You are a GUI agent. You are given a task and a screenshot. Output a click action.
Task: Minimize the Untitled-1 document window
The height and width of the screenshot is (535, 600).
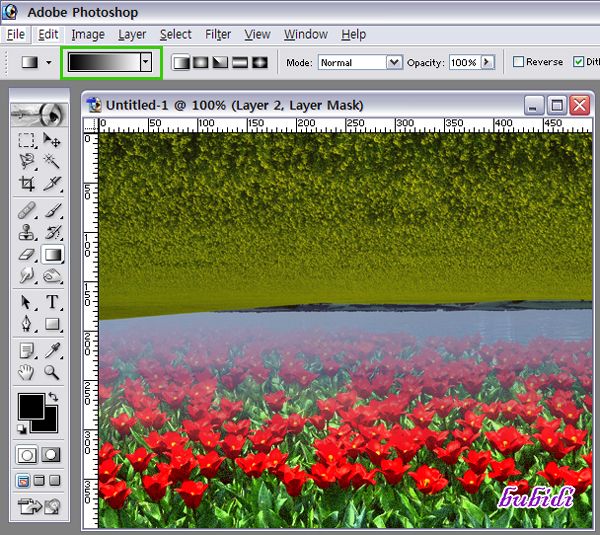[x=533, y=105]
